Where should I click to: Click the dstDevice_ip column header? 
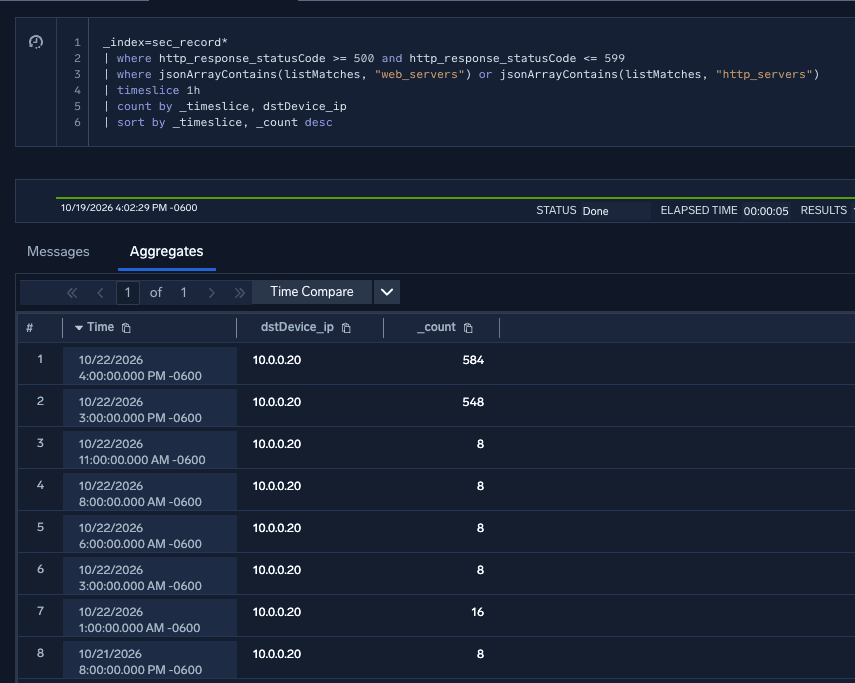tap(297, 327)
